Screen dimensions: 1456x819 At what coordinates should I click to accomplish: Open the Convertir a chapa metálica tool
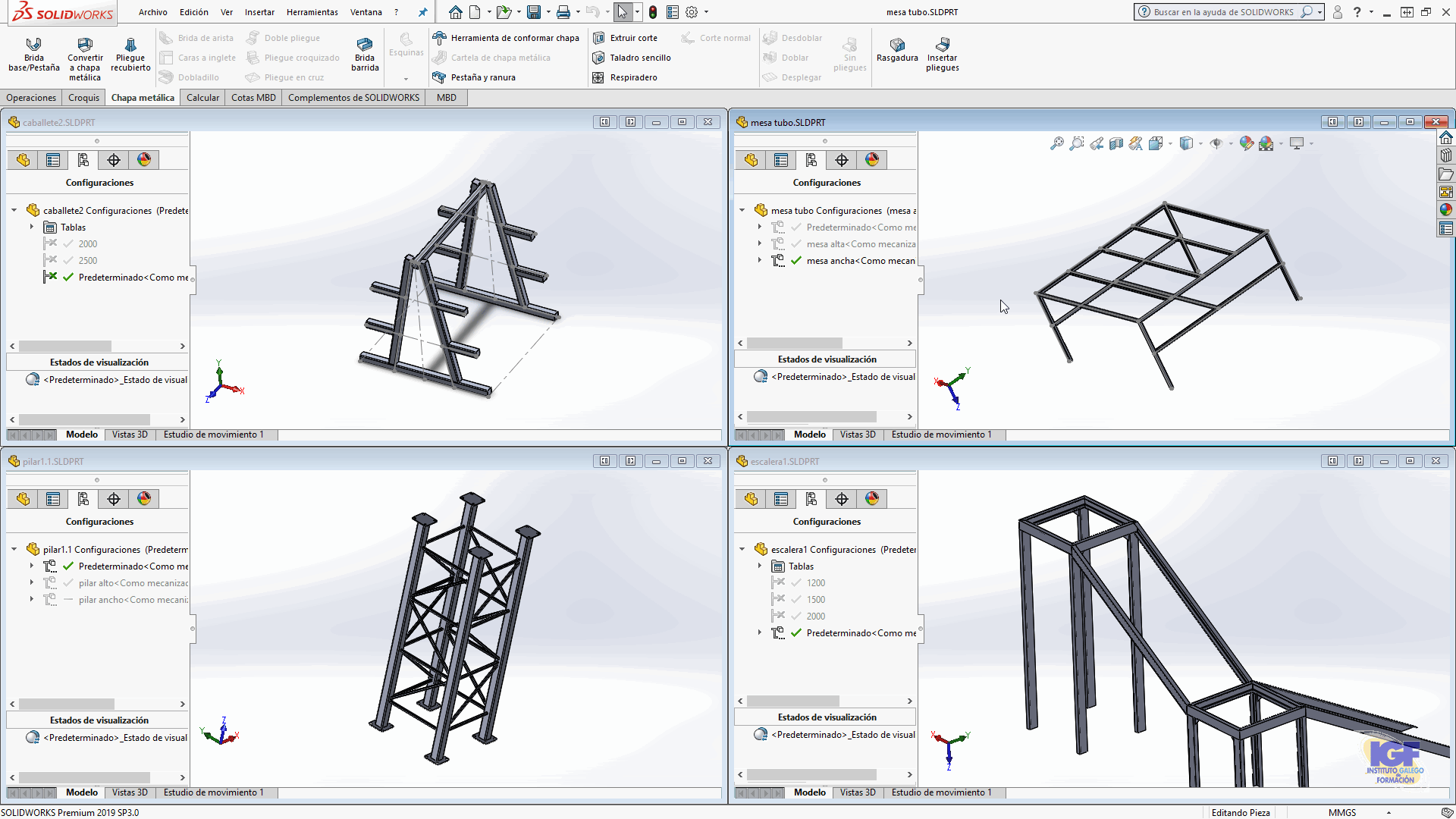[85, 53]
